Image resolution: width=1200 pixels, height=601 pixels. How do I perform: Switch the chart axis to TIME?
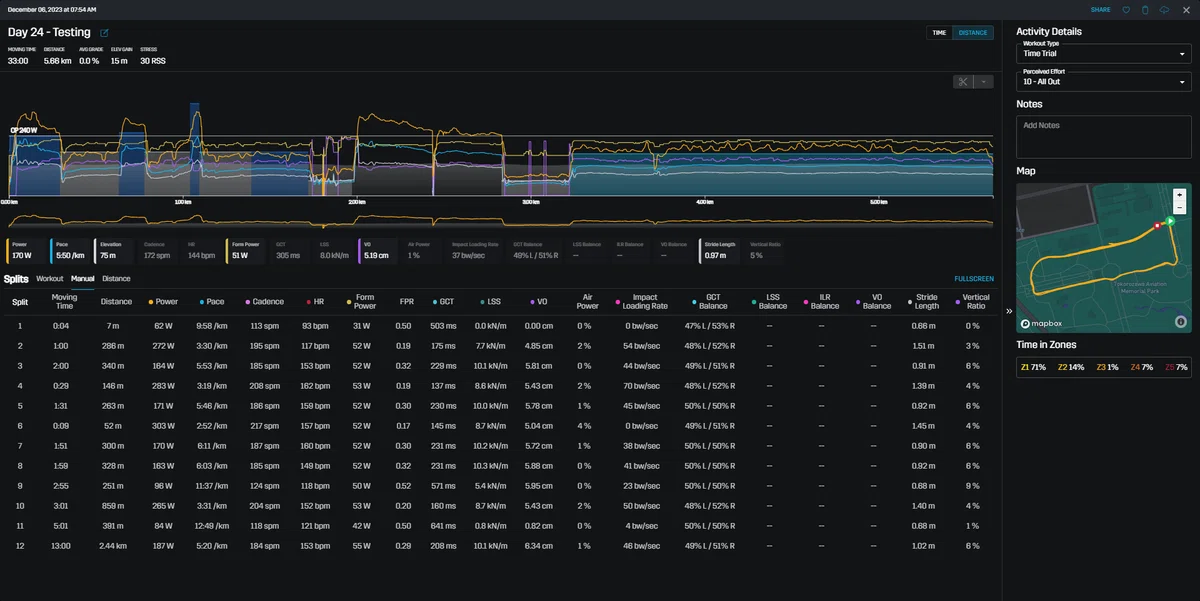tap(939, 33)
